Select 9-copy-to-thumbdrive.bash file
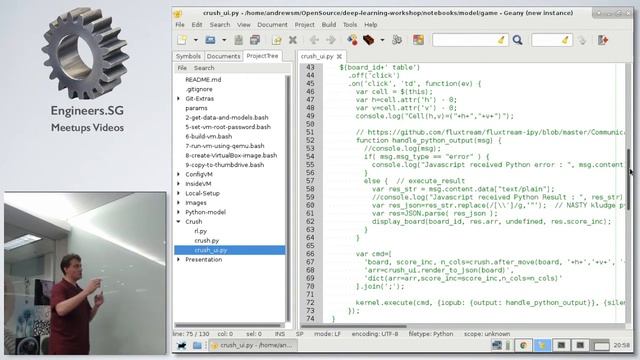Viewport: 640px width, 360px height. pyautogui.click(x=224, y=165)
